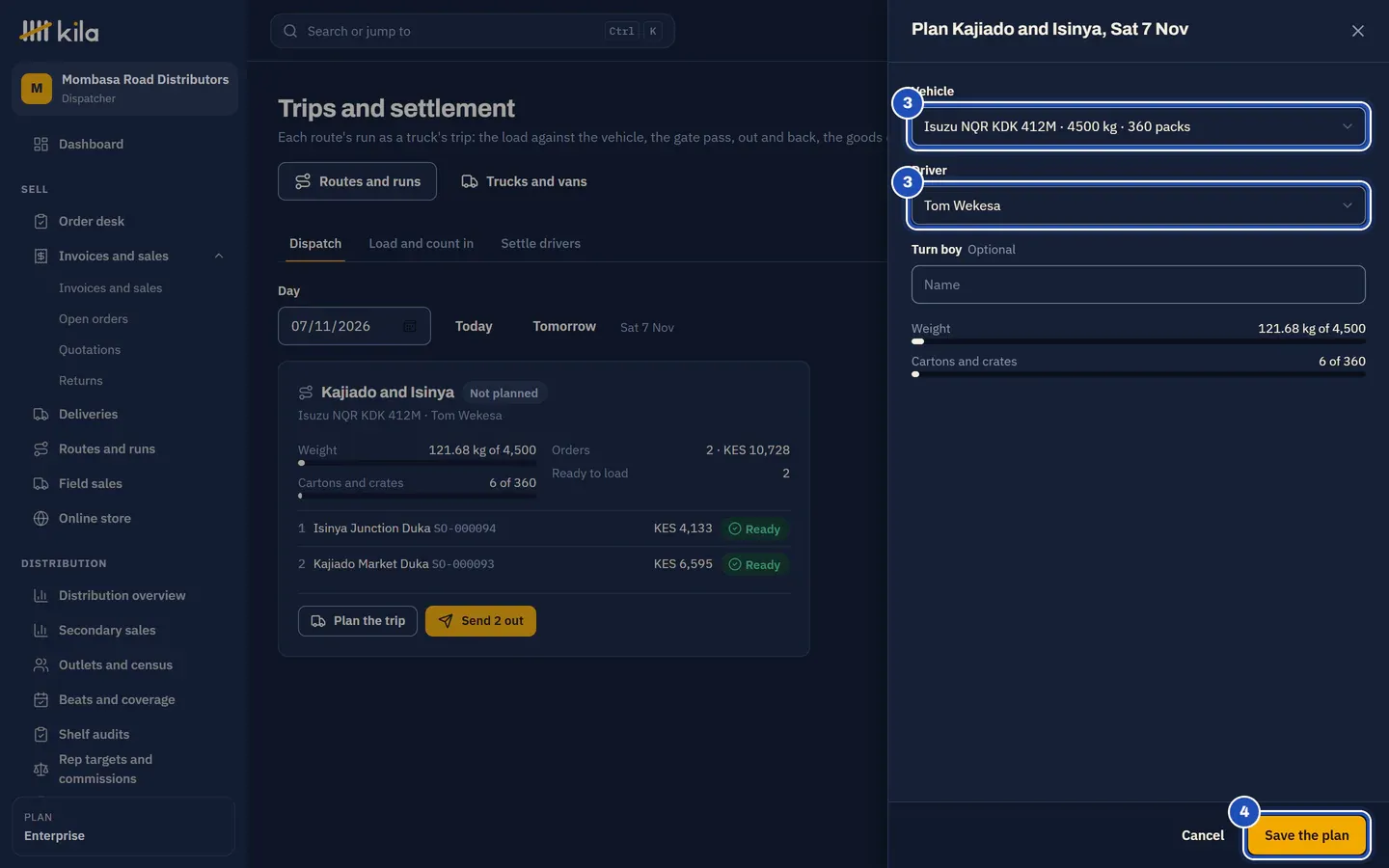Open Deliveries truck icon

click(x=41, y=415)
